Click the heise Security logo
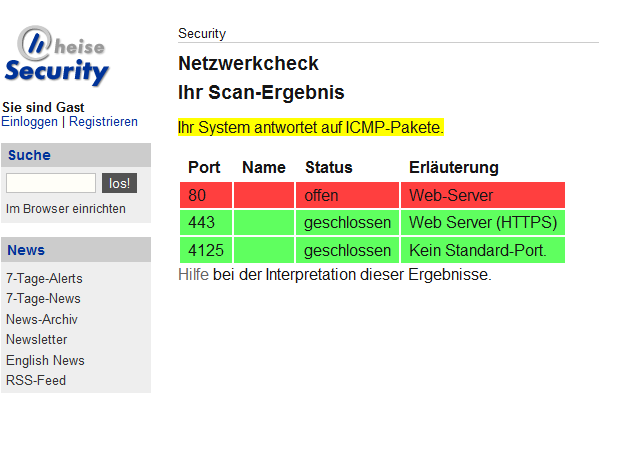The width and height of the screenshot is (640, 452). tap(57, 58)
